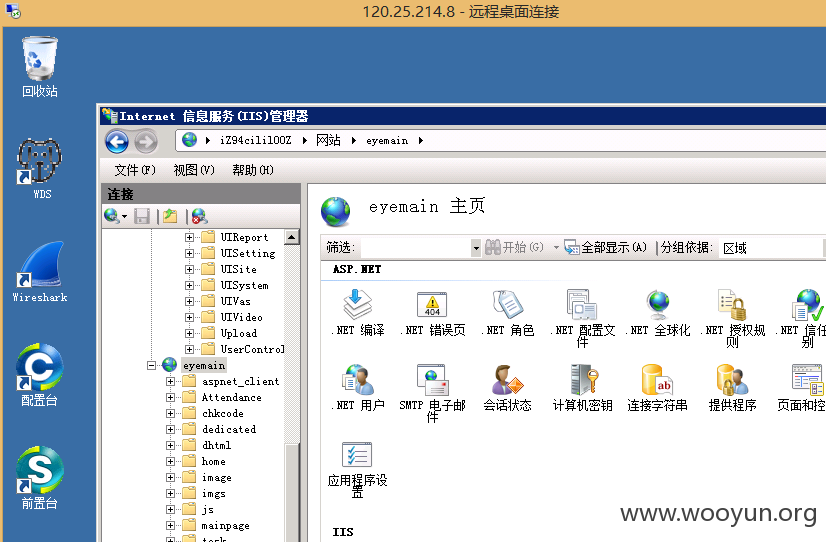Open the .NET 错误页 feature
Screen dimensions: 826x542
(x=432, y=313)
